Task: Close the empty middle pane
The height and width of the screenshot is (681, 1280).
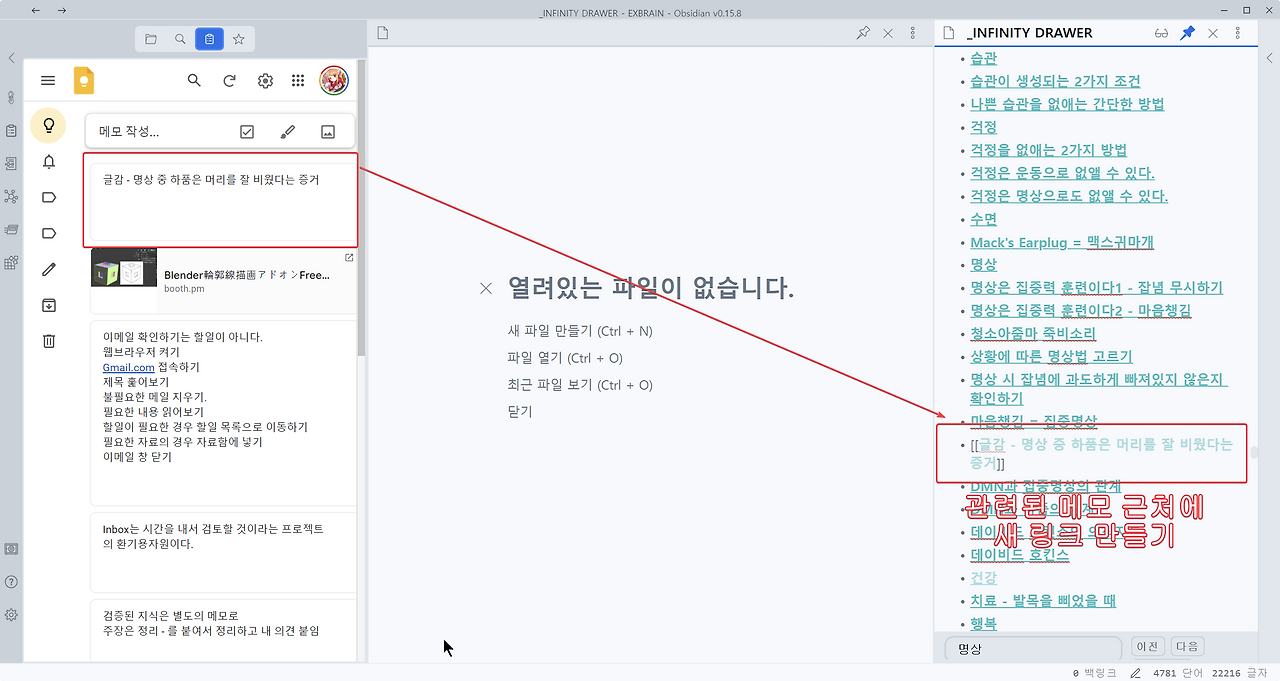Action: point(888,33)
